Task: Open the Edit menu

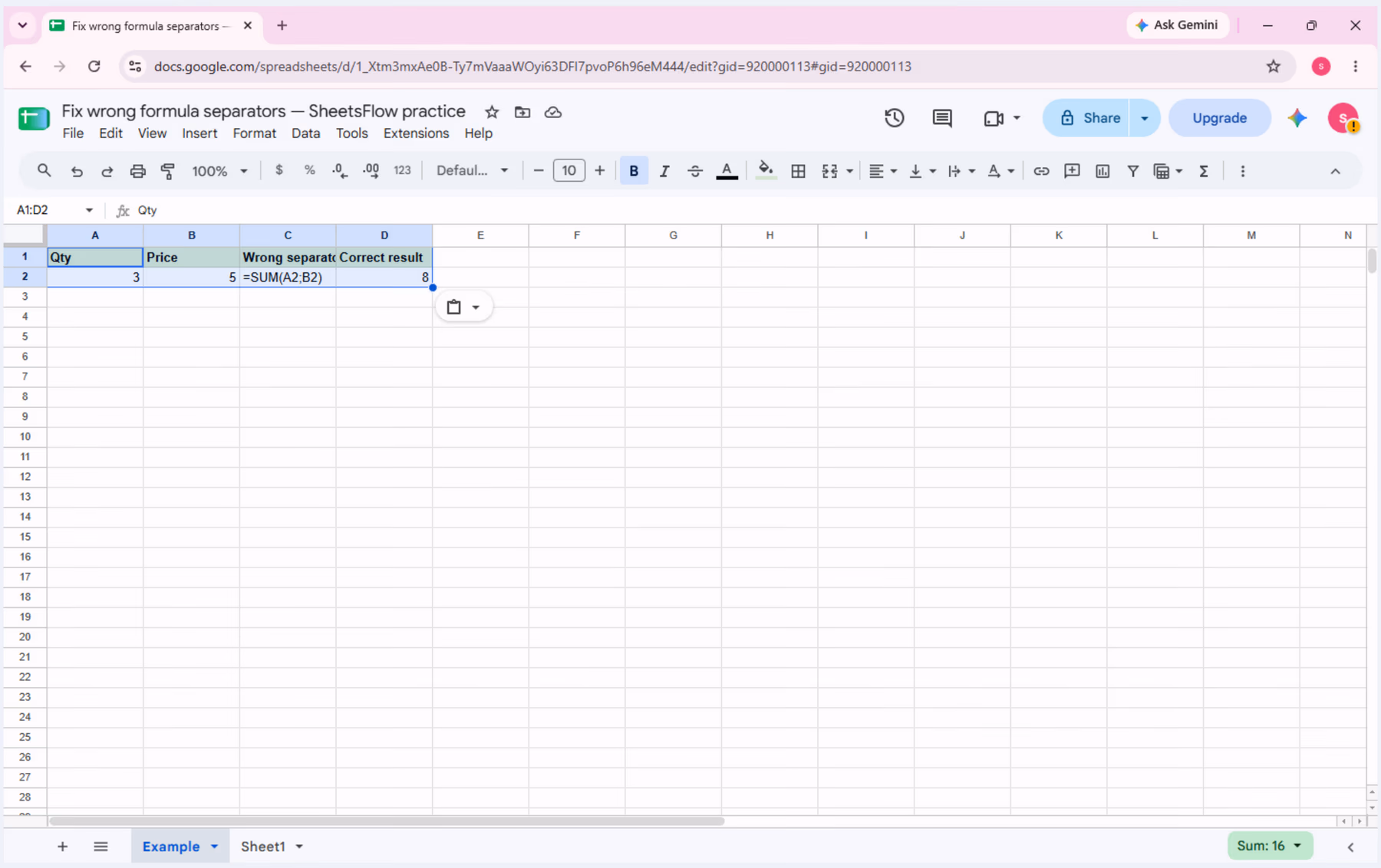Action: (110, 133)
